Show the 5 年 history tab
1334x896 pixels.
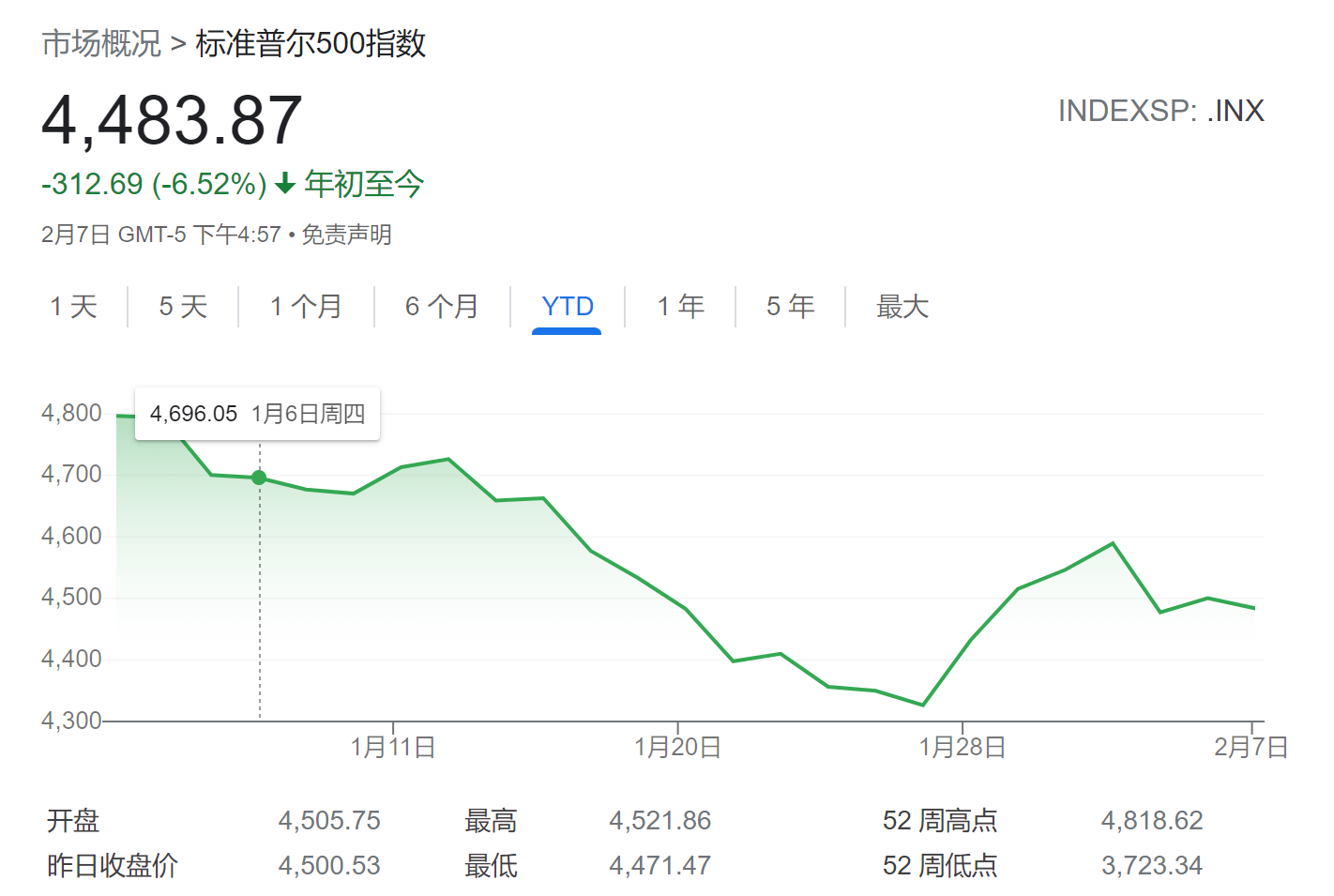[790, 306]
